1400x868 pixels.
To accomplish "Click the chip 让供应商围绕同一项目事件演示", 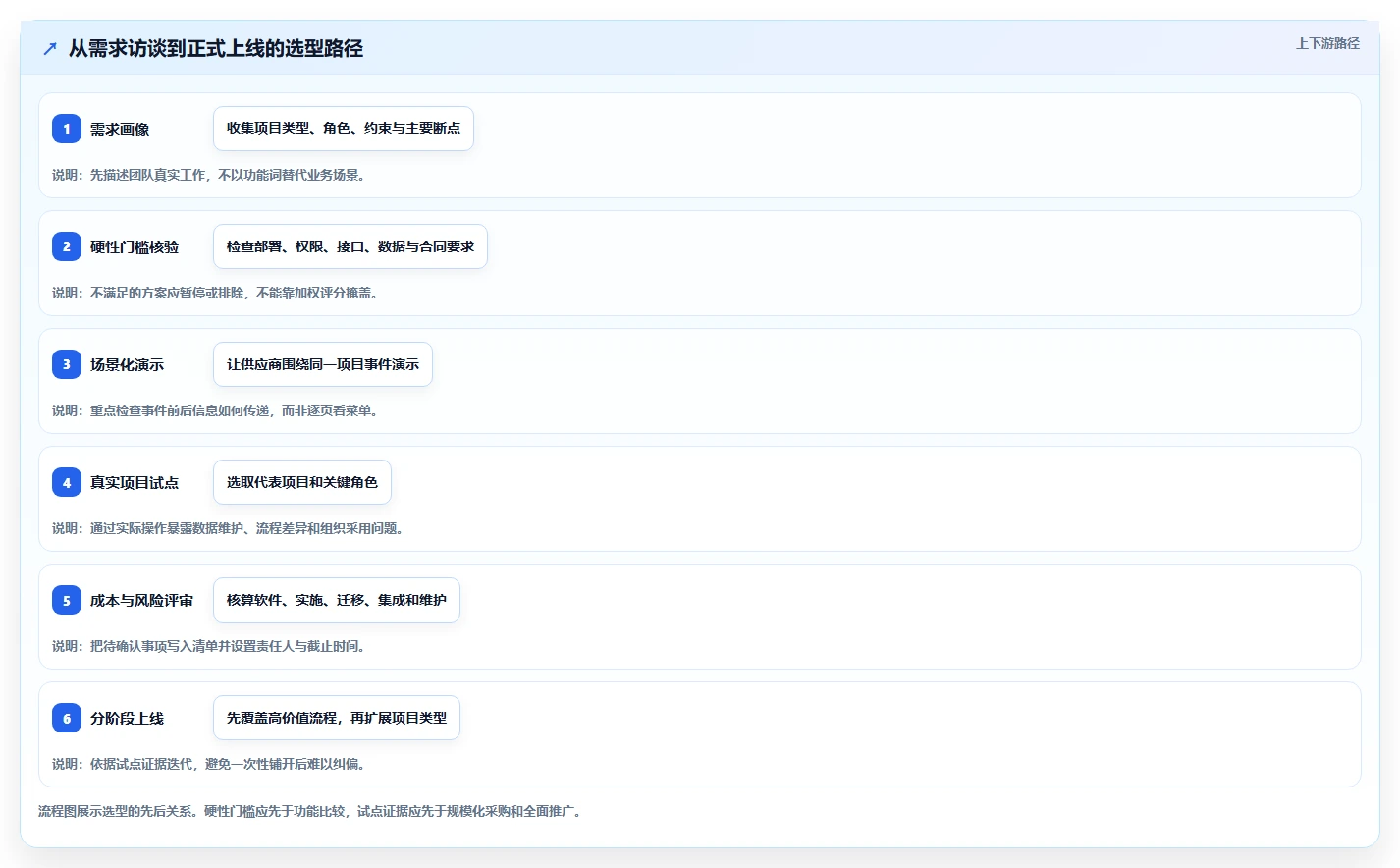I will pos(323,364).
